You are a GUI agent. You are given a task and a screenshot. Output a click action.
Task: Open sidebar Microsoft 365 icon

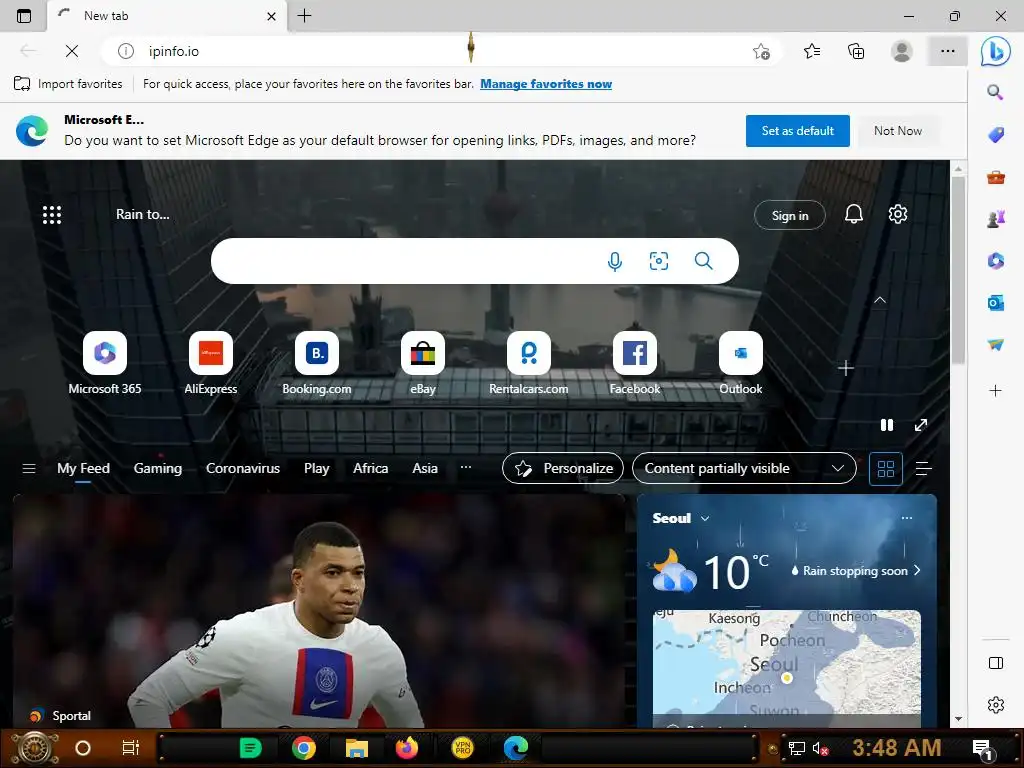click(995, 261)
